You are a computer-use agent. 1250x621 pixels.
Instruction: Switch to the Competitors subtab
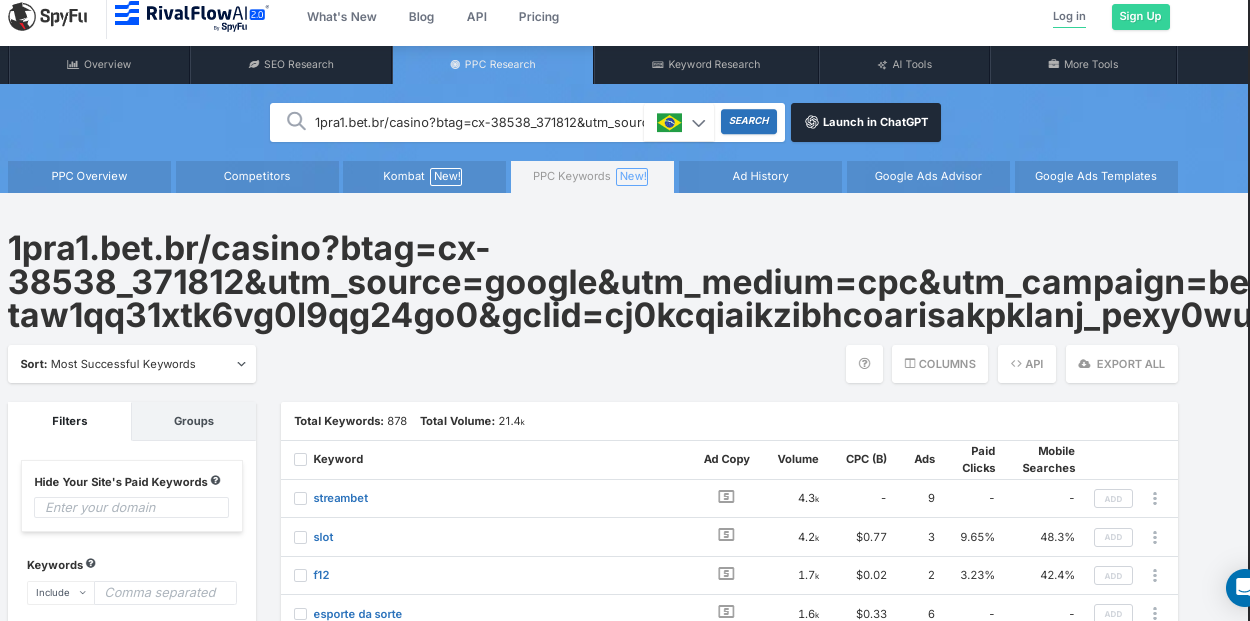[257, 176]
